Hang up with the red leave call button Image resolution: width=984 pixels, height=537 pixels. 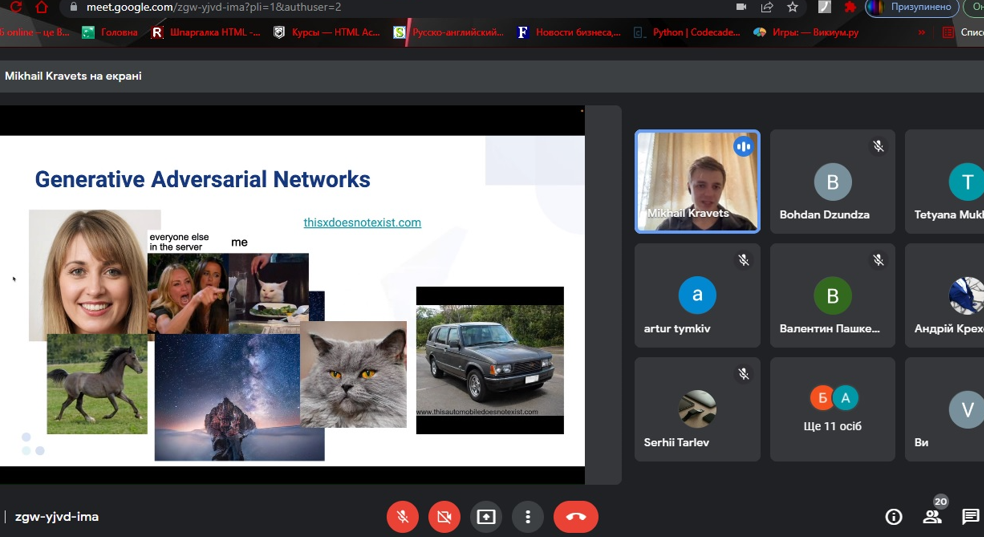point(576,517)
